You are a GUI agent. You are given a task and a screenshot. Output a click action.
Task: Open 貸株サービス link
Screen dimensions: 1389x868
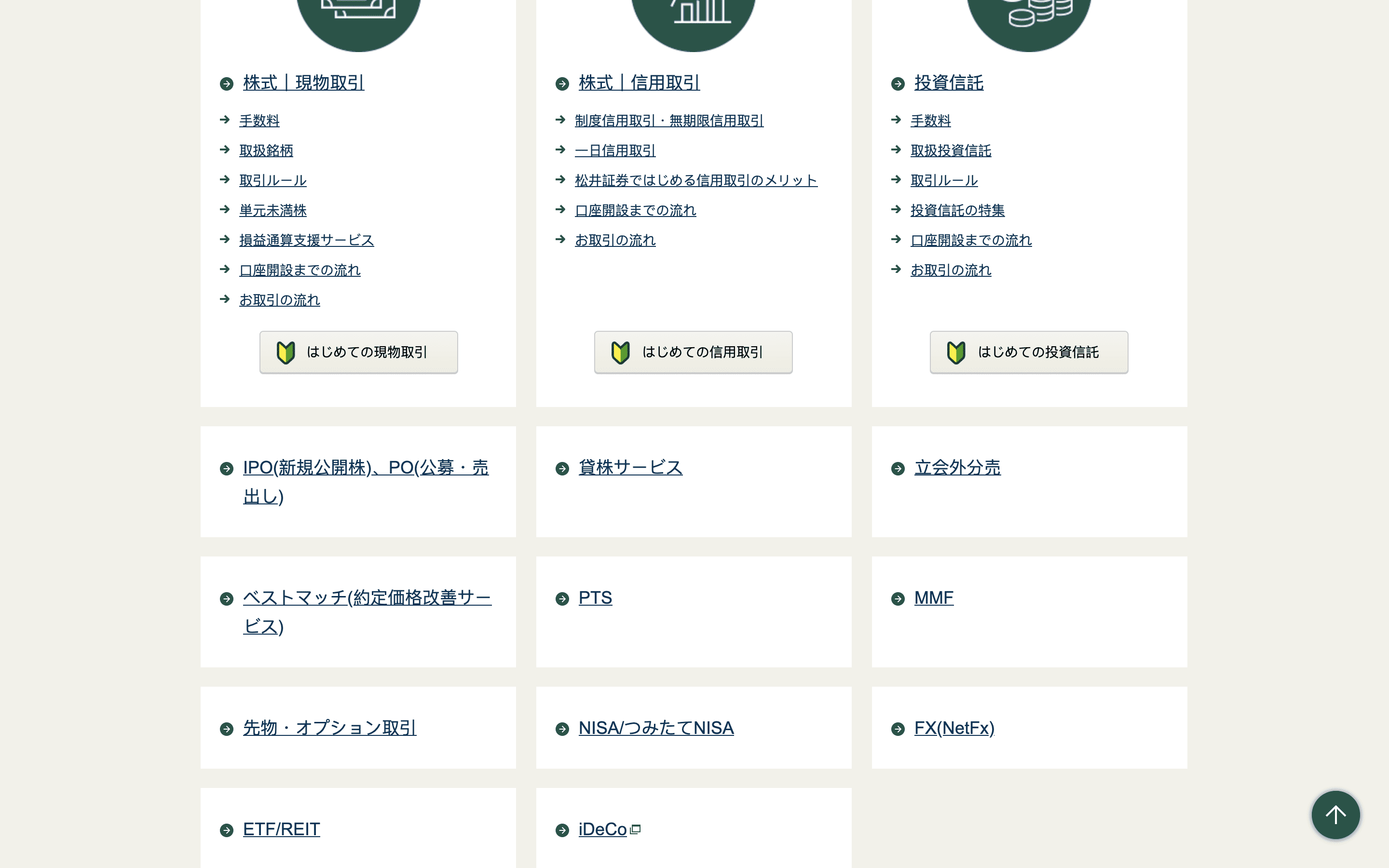coord(631,467)
